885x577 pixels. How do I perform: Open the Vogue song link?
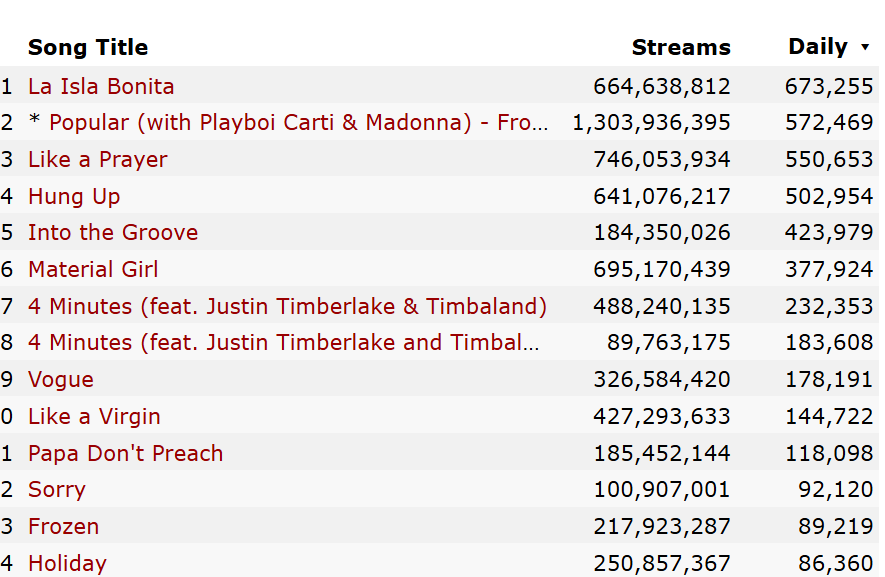click(x=61, y=380)
